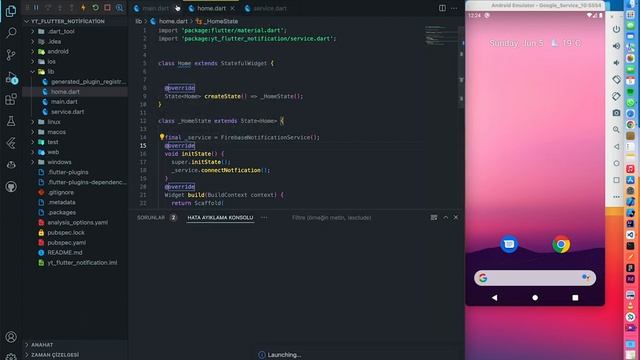The width and height of the screenshot is (640, 360).
Task: Open emulator extended controls (three dots)
Action: pos(616,197)
